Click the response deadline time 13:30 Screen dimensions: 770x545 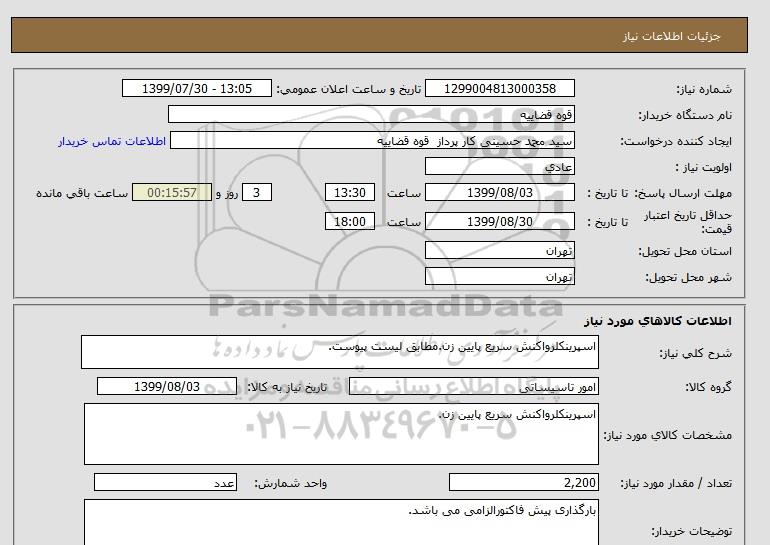pos(350,192)
